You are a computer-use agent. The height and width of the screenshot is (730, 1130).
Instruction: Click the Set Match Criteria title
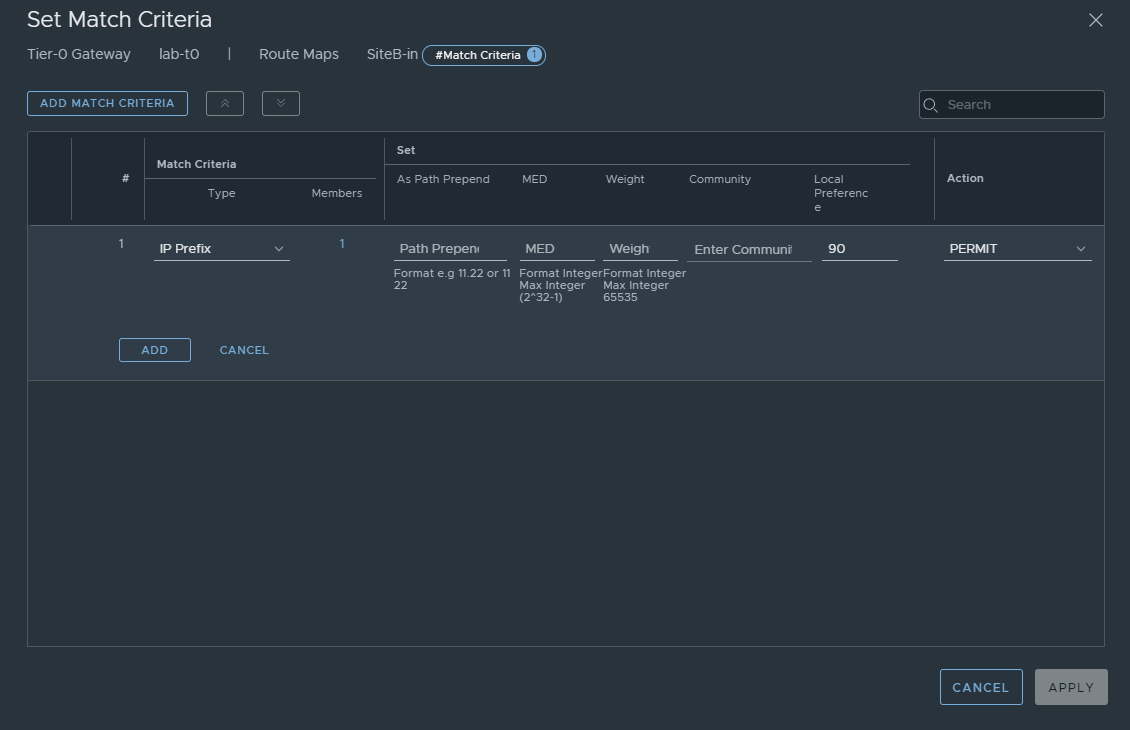120,19
